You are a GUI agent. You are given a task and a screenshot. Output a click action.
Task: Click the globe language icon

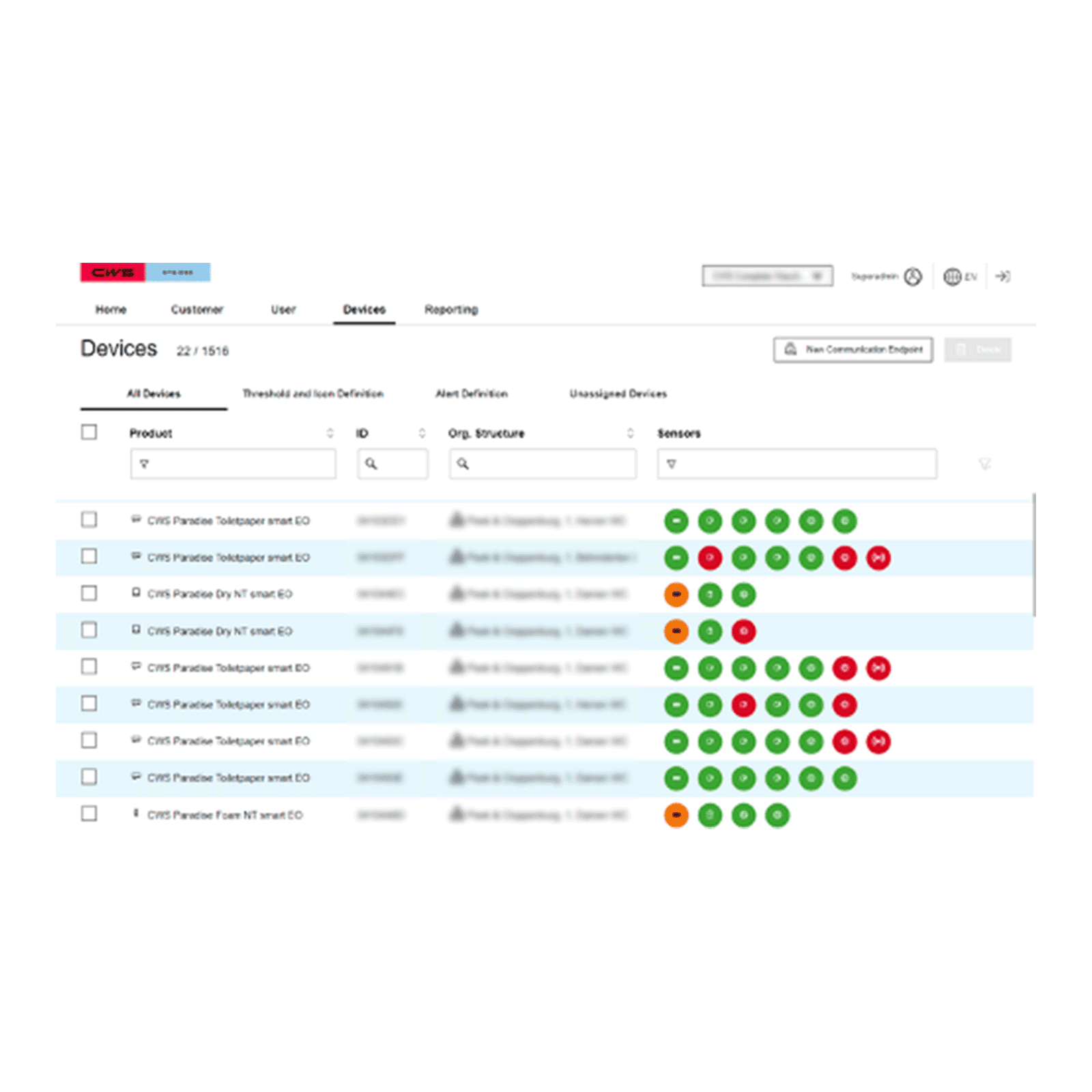point(952,276)
